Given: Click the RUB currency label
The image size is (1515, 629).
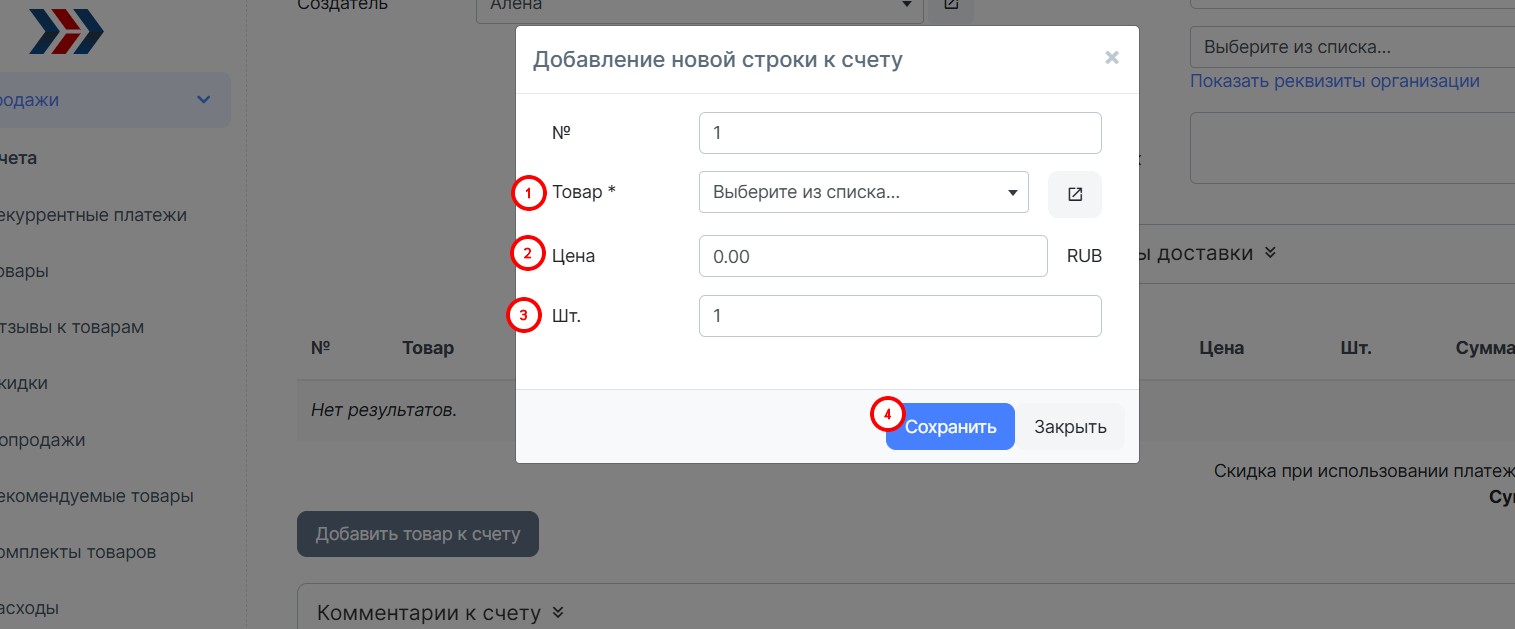Looking at the screenshot, I should tap(1084, 256).
